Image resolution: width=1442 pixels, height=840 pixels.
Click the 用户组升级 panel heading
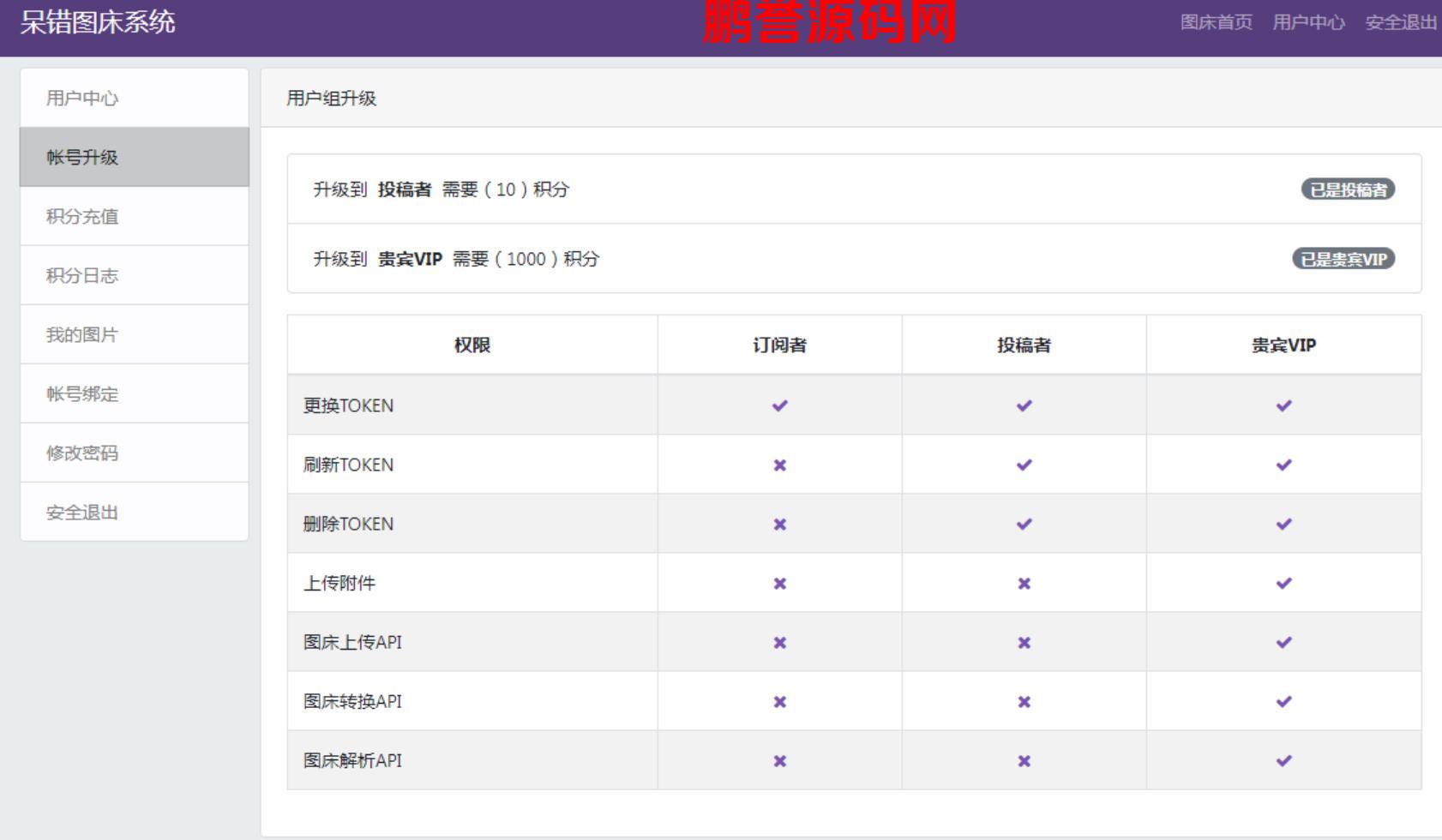point(331,98)
